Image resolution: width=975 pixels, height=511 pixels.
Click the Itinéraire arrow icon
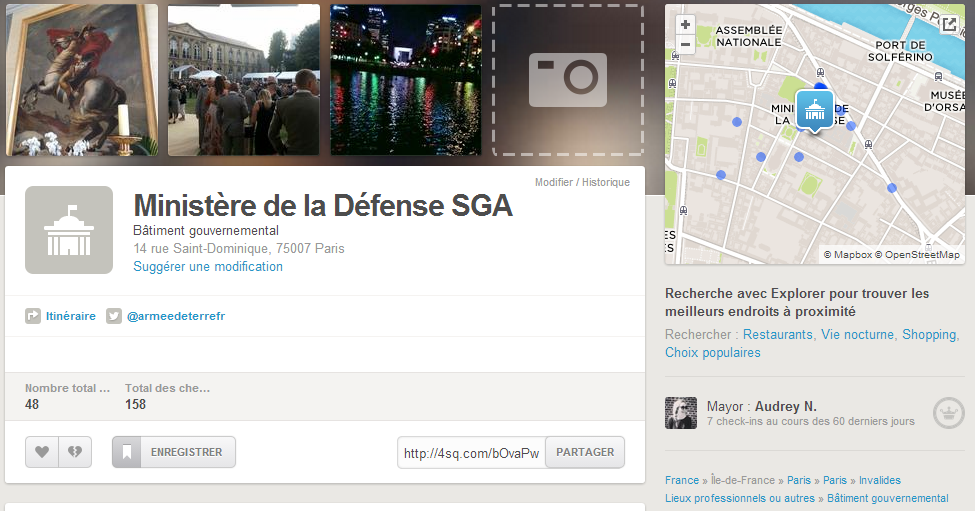click(x=33, y=316)
